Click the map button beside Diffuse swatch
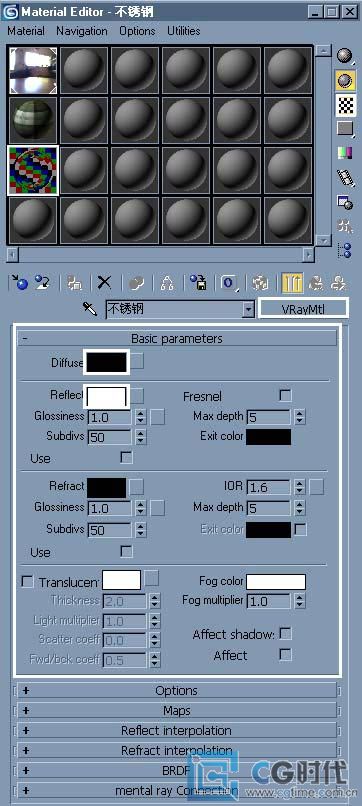This screenshot has width=362, height=806. pos(137,361)
